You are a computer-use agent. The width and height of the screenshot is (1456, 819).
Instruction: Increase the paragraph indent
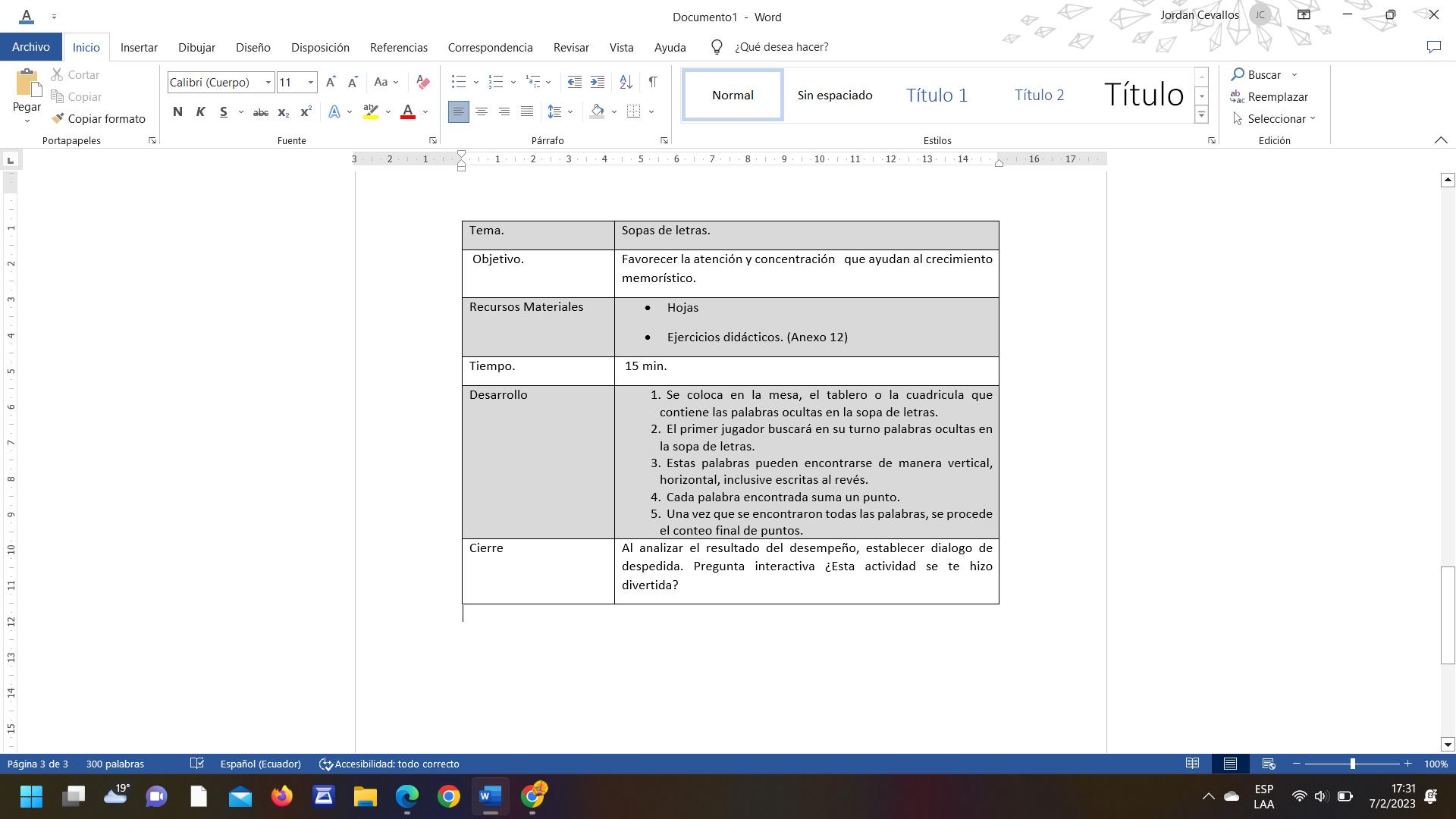598,82
